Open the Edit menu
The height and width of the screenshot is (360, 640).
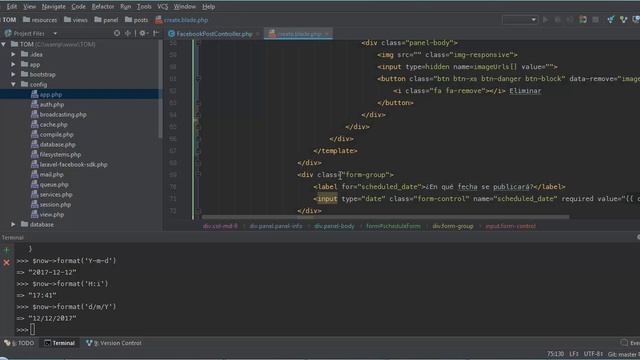(11, 7)
